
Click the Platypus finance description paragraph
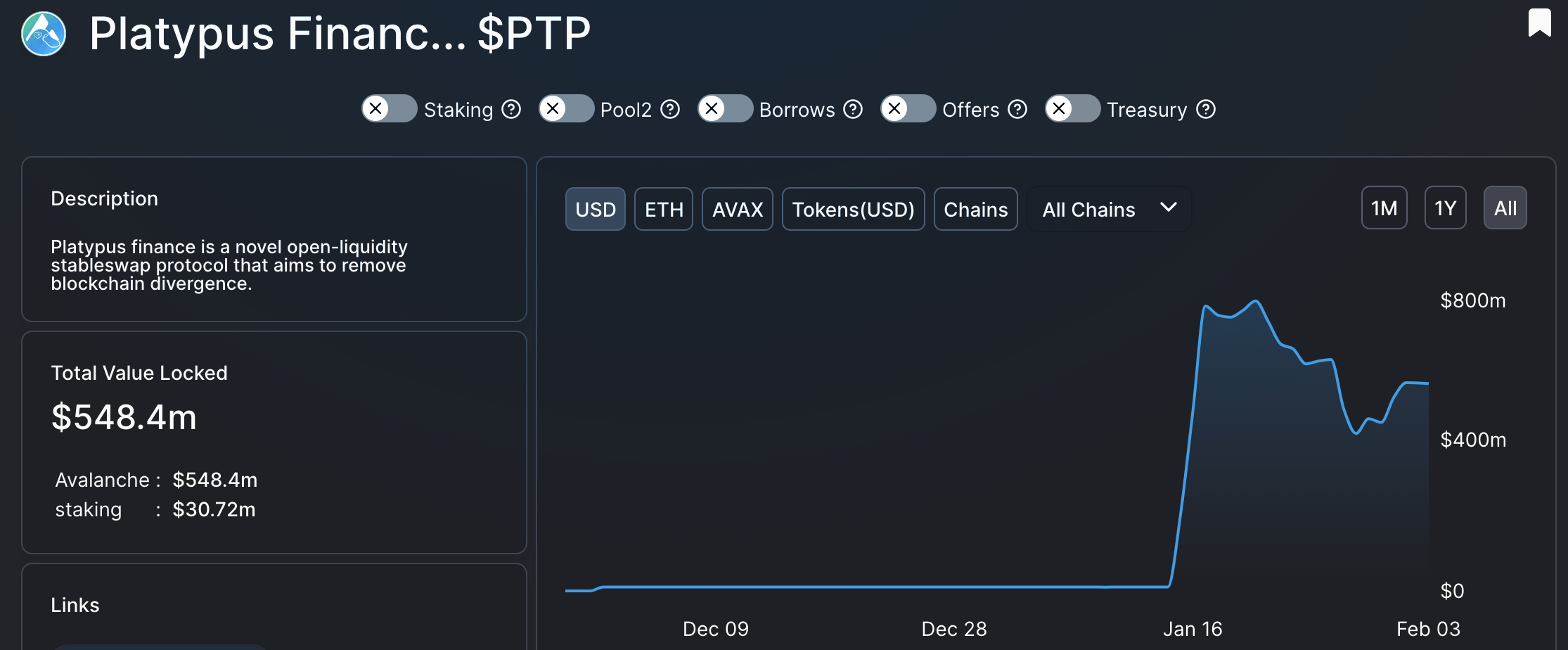[x=229, y=265]
